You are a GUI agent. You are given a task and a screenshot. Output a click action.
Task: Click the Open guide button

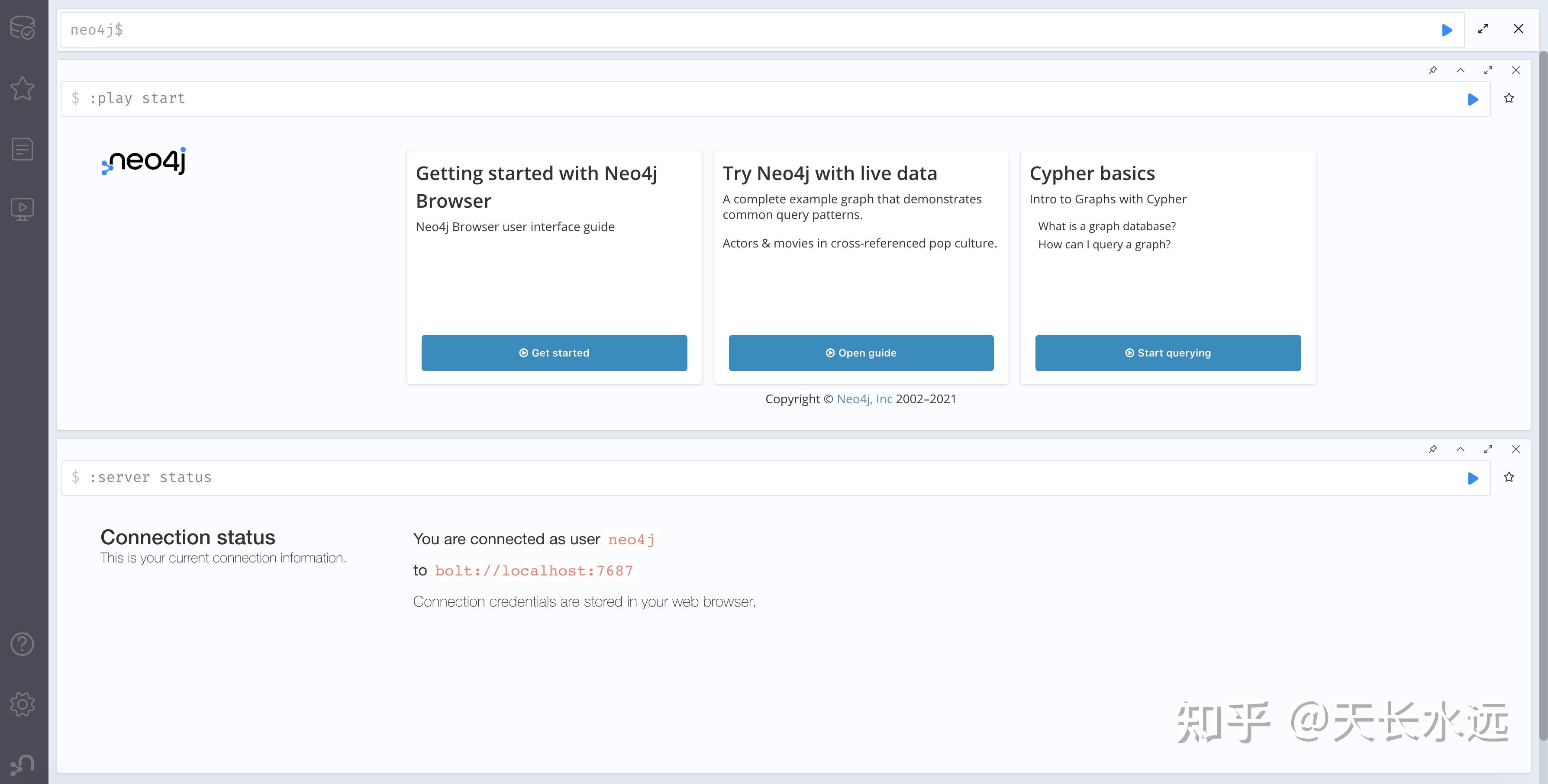[x=861, y=353]
